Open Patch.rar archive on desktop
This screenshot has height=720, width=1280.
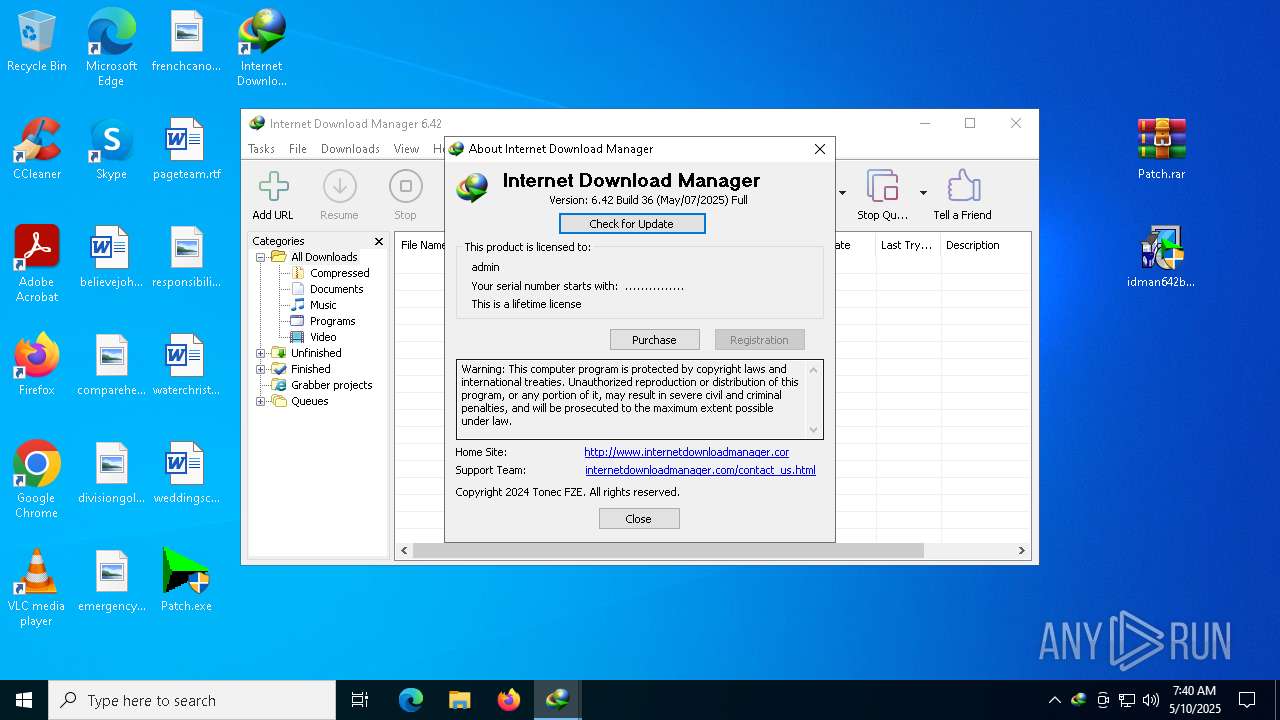coord(1161,149)
